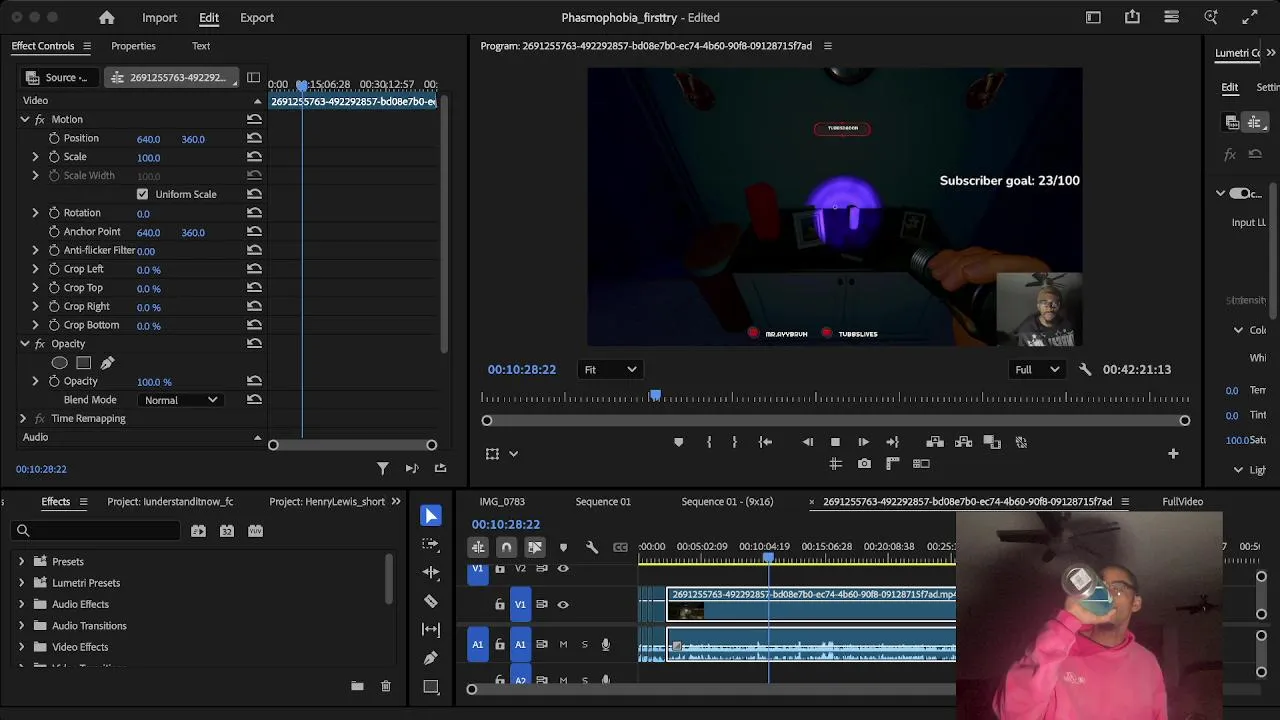
Task: Collapse the Opacity effect section
Action: pyautogui.click(x=25, y=344)
